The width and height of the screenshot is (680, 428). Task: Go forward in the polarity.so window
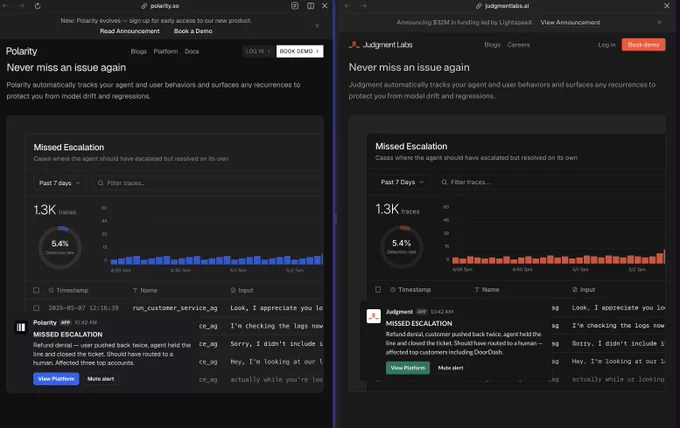pos(21,6)
